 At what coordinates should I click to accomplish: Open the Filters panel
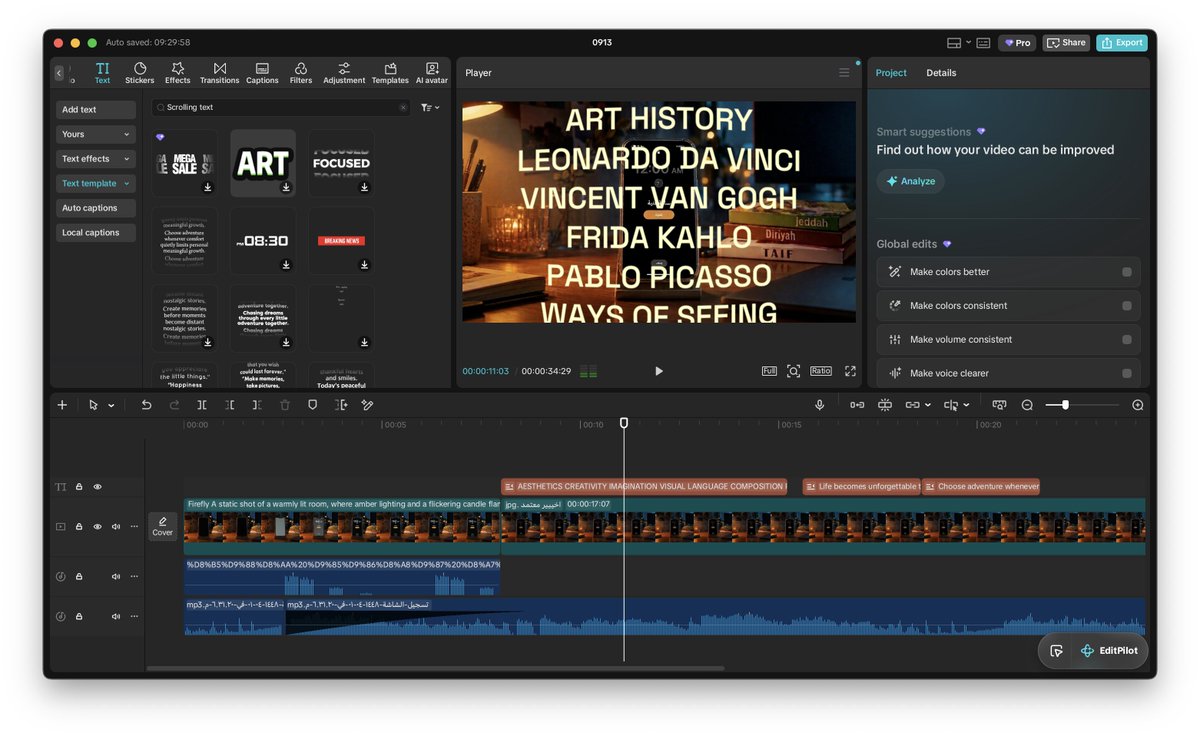[301, 73]
